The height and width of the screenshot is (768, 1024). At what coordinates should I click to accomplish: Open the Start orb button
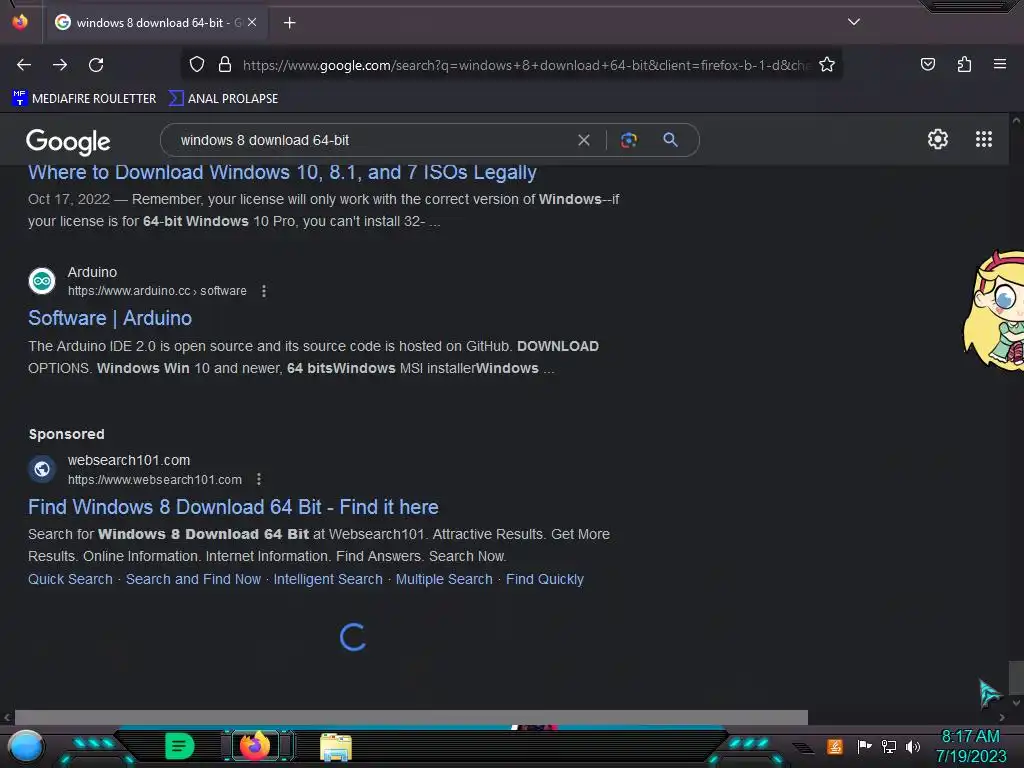[26, 747]
